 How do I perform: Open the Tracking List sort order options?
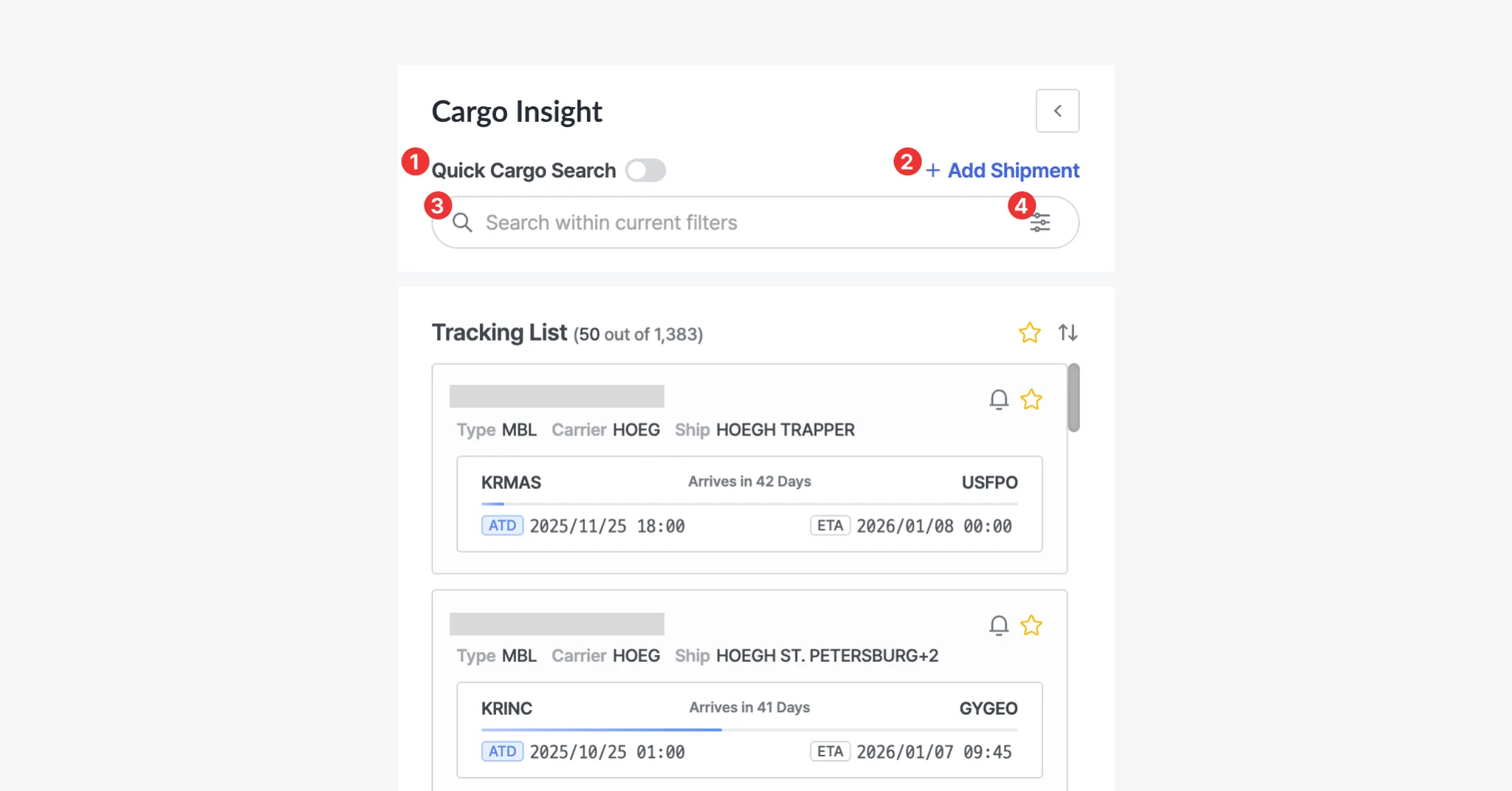click(x=1068, y=333)
